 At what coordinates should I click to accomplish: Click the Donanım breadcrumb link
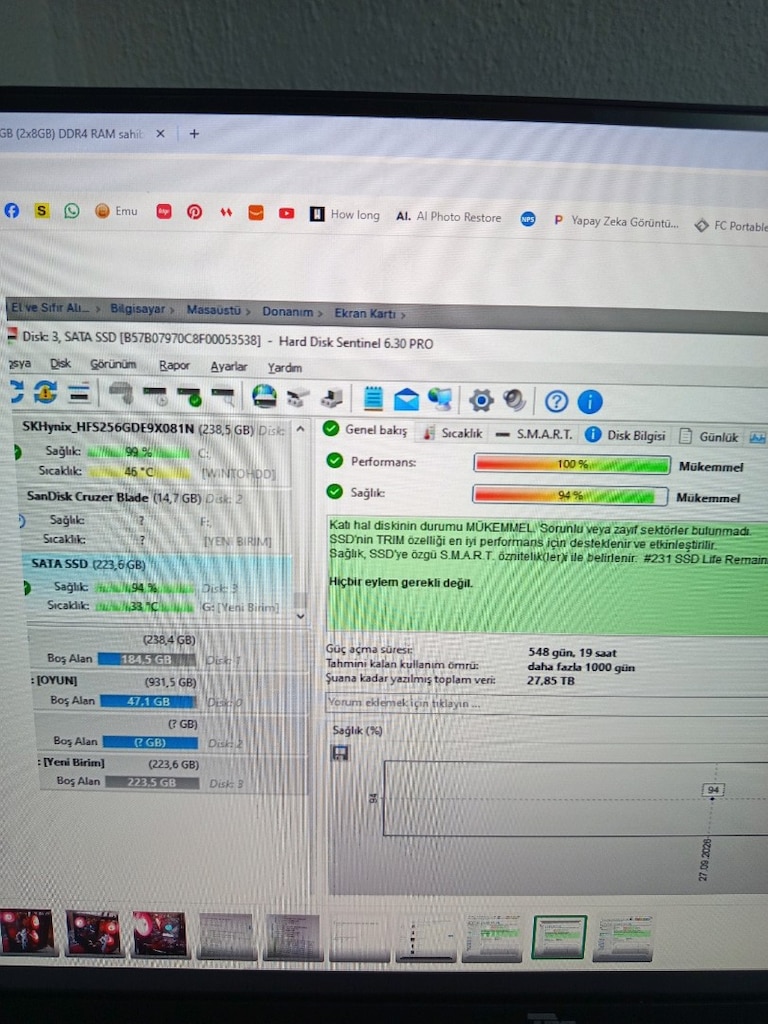(x=288, y=312)
